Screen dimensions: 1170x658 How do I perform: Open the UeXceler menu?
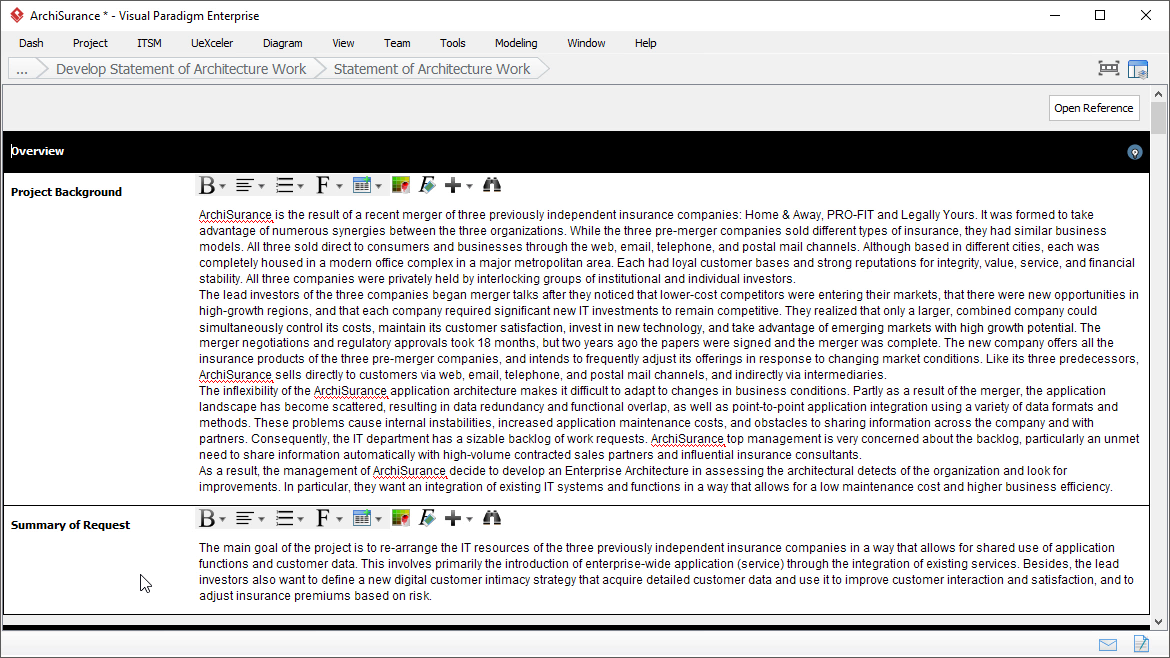coord(212,43)
